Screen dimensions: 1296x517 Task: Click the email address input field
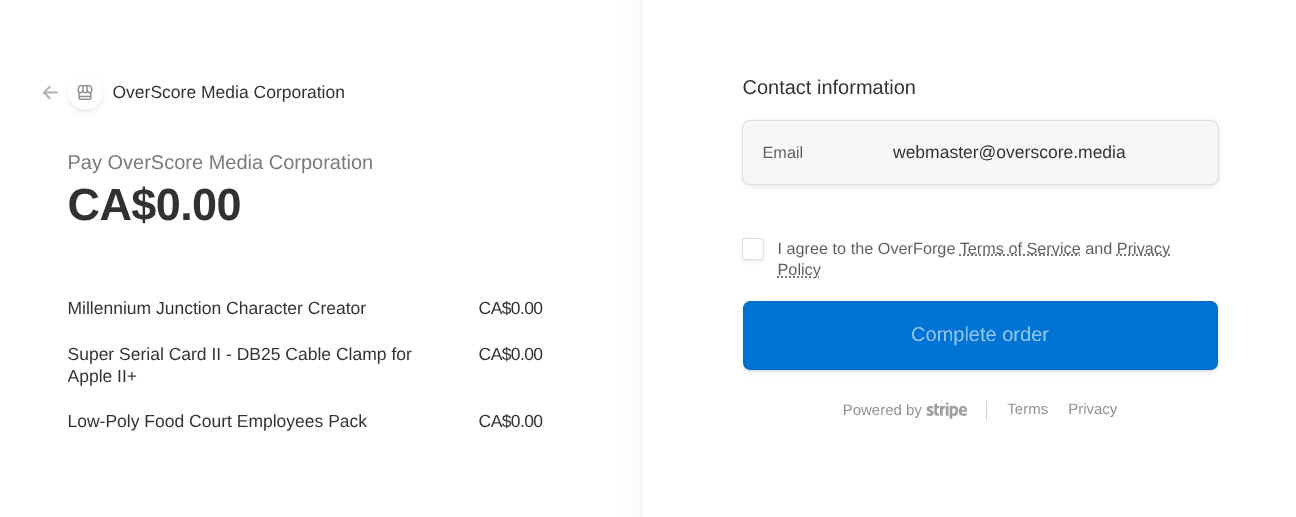click(x=1009, y=153)
